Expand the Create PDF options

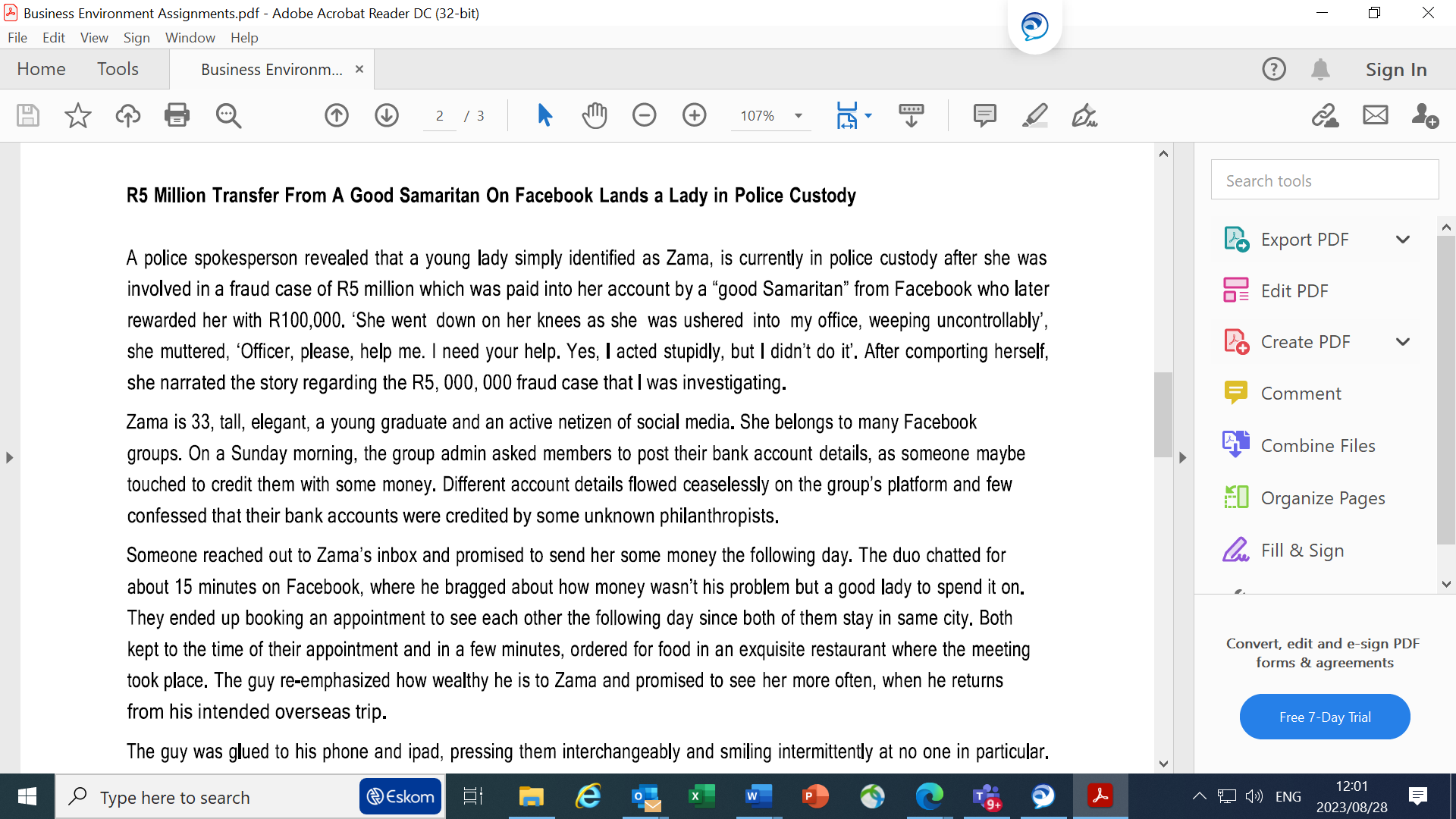(1402, 342)
